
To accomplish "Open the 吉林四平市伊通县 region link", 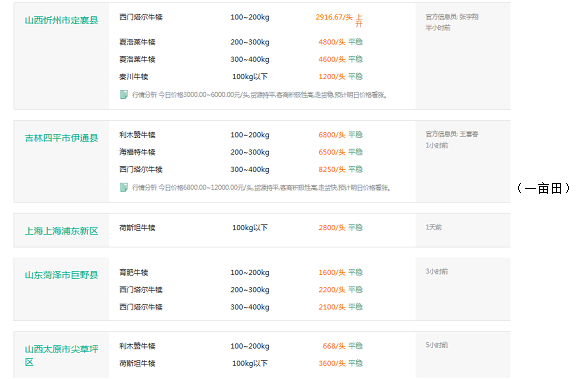I will pos(61,138).
